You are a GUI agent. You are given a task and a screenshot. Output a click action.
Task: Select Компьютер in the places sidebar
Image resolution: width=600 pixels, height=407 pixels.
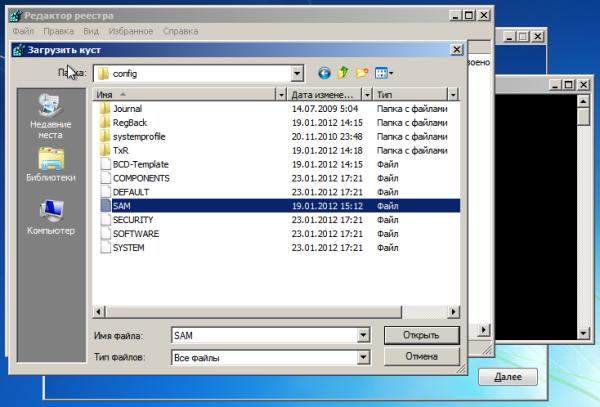pyautogui.click(x=50, y=218)
